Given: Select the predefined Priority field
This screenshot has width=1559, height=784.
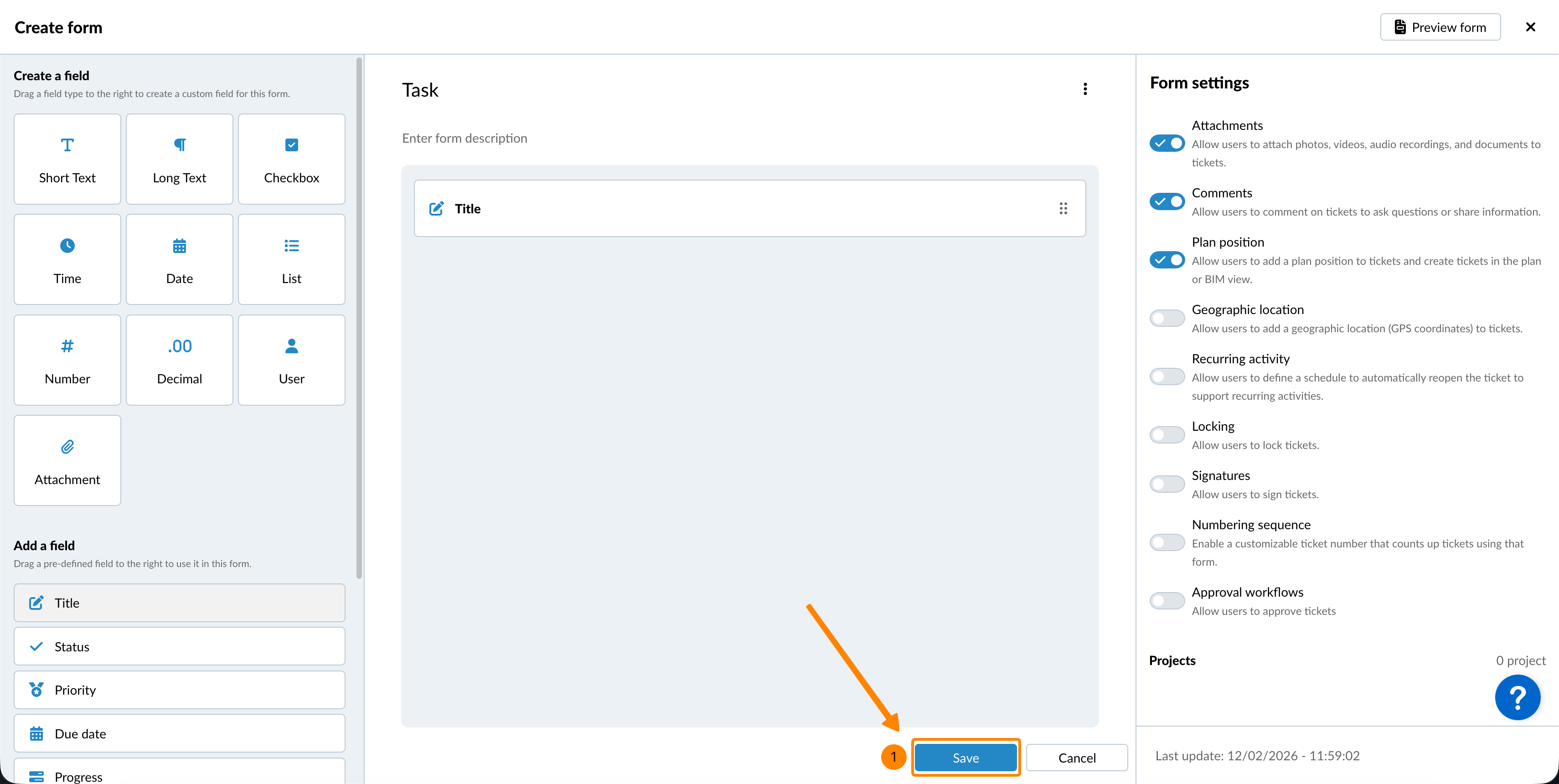Looking at the screenshot, I should [179, 690].
